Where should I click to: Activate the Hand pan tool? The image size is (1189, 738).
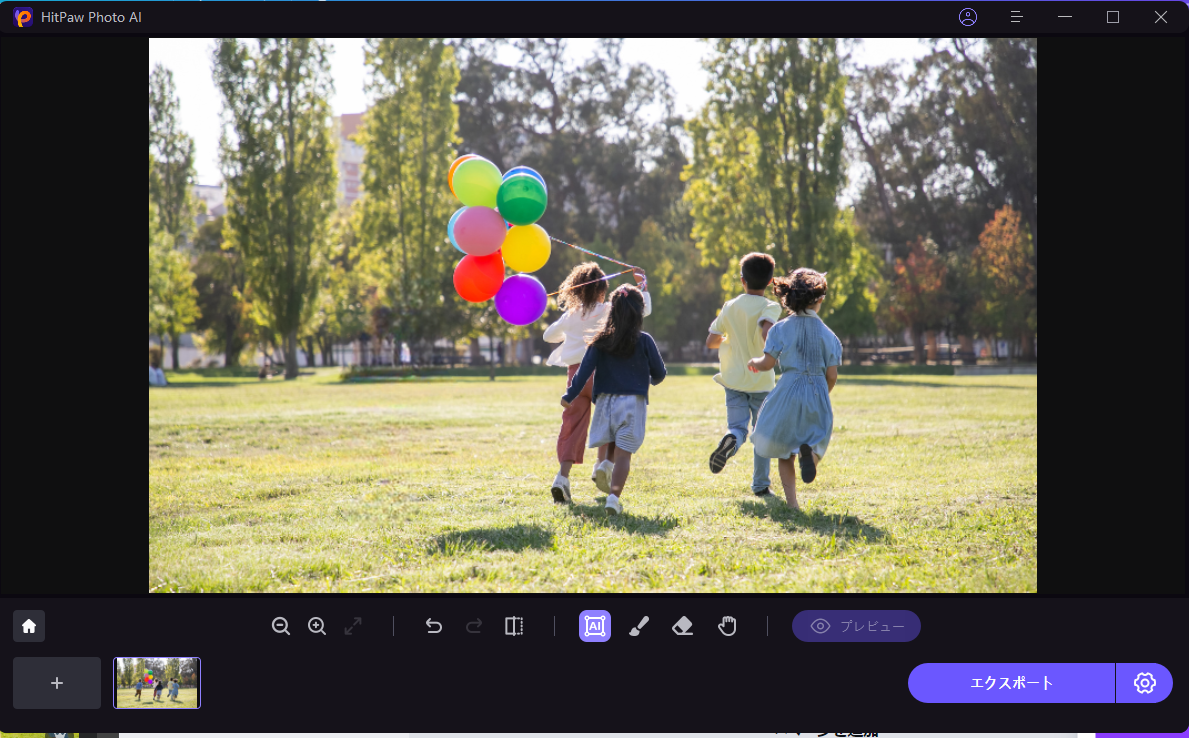pyautogui.click(x=727, y=626)
